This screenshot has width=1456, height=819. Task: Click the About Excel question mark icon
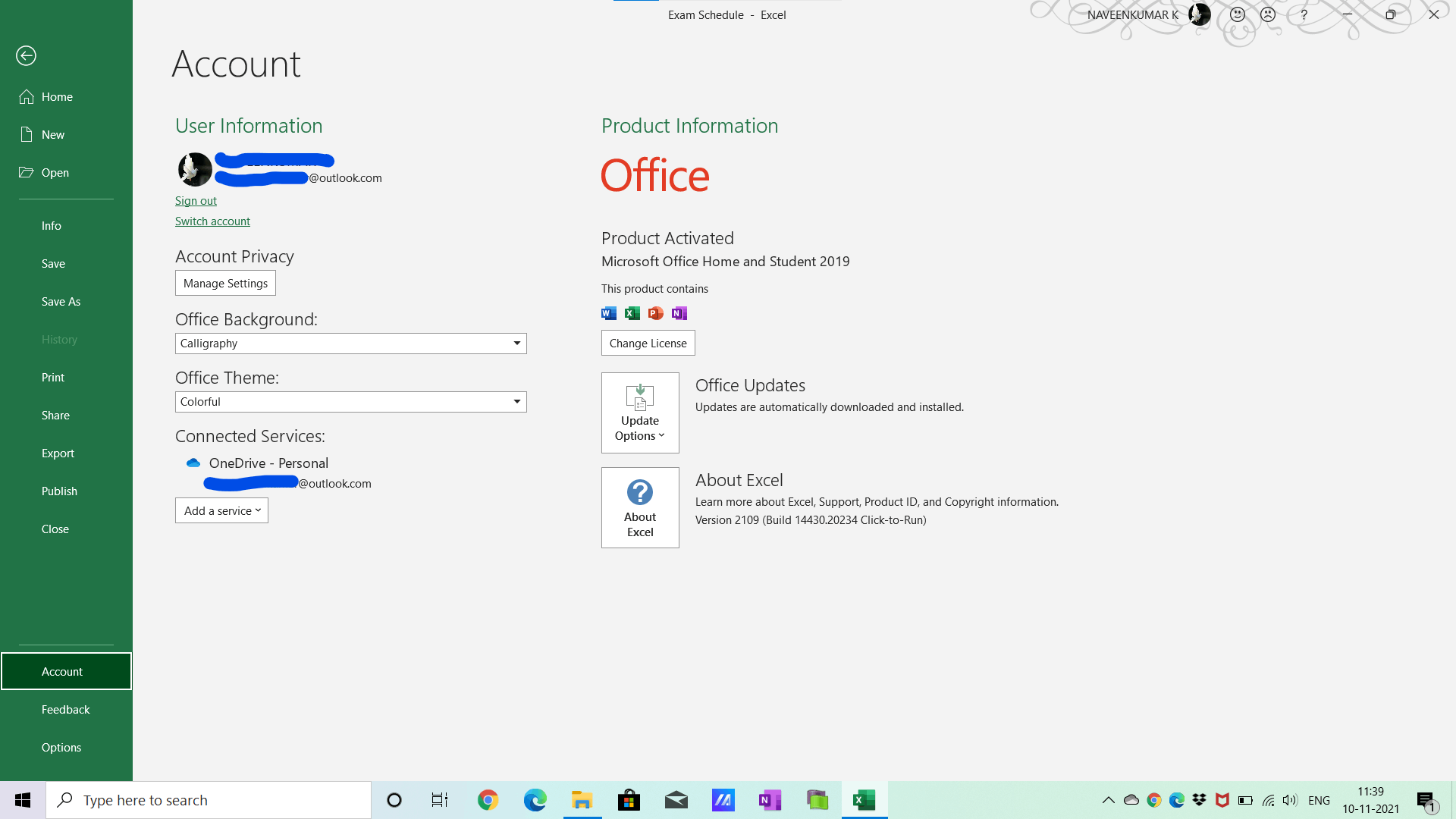pos(640,492)
